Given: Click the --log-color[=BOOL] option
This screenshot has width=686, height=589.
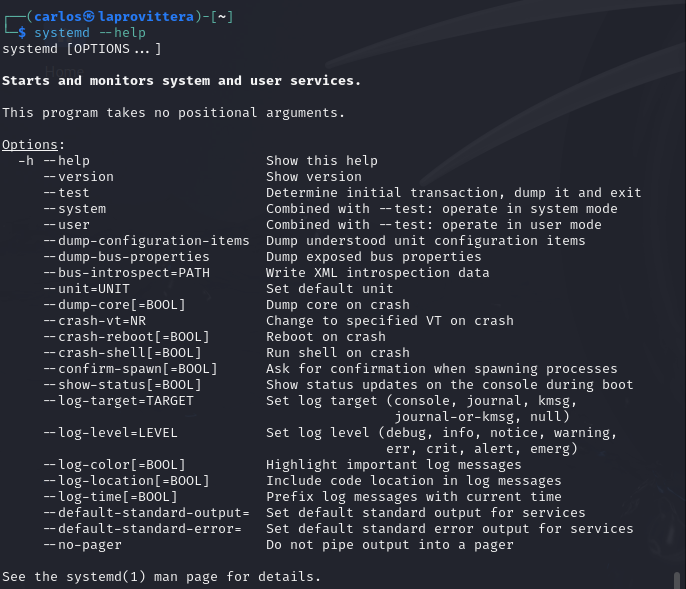Looking at the screenshot, I should click(115, 465).
